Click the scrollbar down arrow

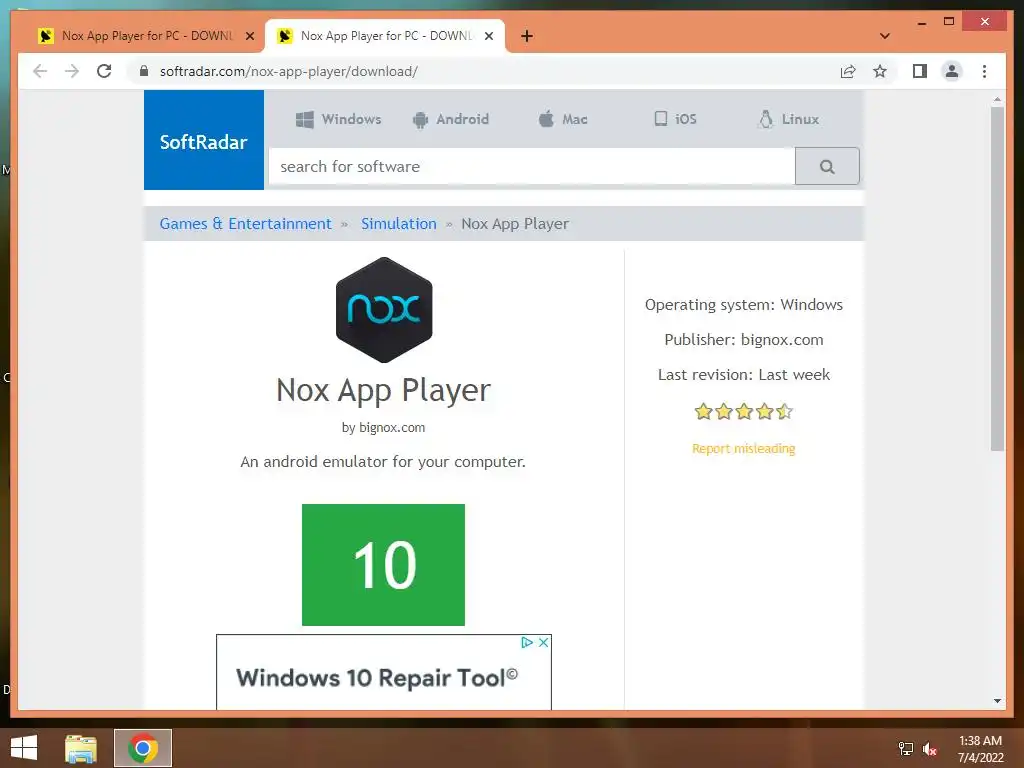(997, 701)
